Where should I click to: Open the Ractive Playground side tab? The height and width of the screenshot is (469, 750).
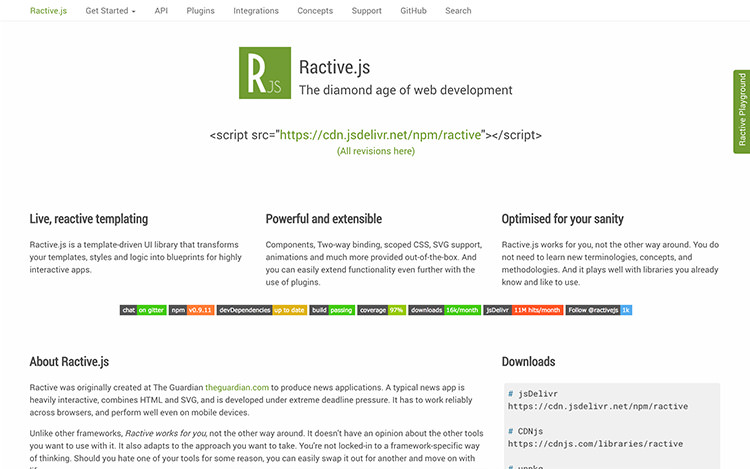(x=741, y=111)
